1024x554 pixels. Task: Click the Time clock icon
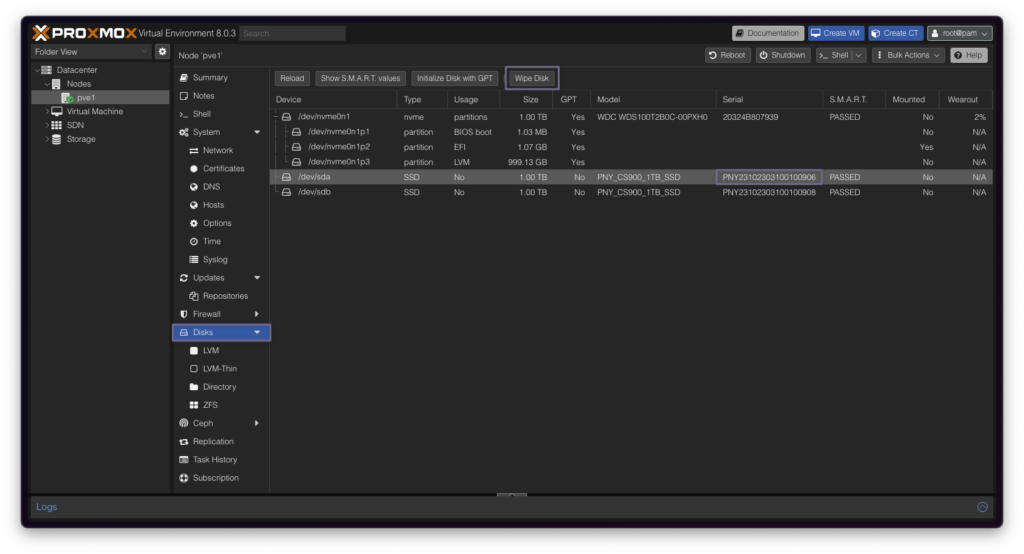pyautogui.click(x=193, y=242)
